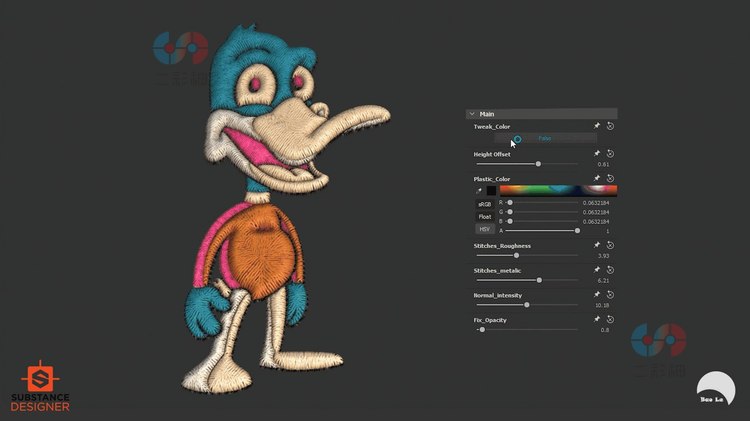750x421 pixels.
Task: Click the B channel value 0.0632184
Action: 596,222
